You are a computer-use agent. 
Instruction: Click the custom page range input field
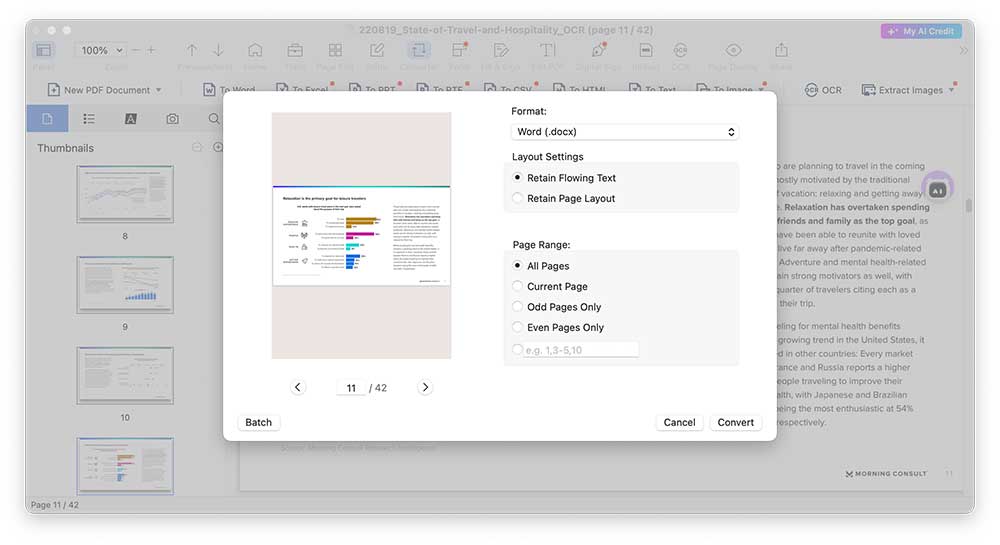(x=580, y=350)
